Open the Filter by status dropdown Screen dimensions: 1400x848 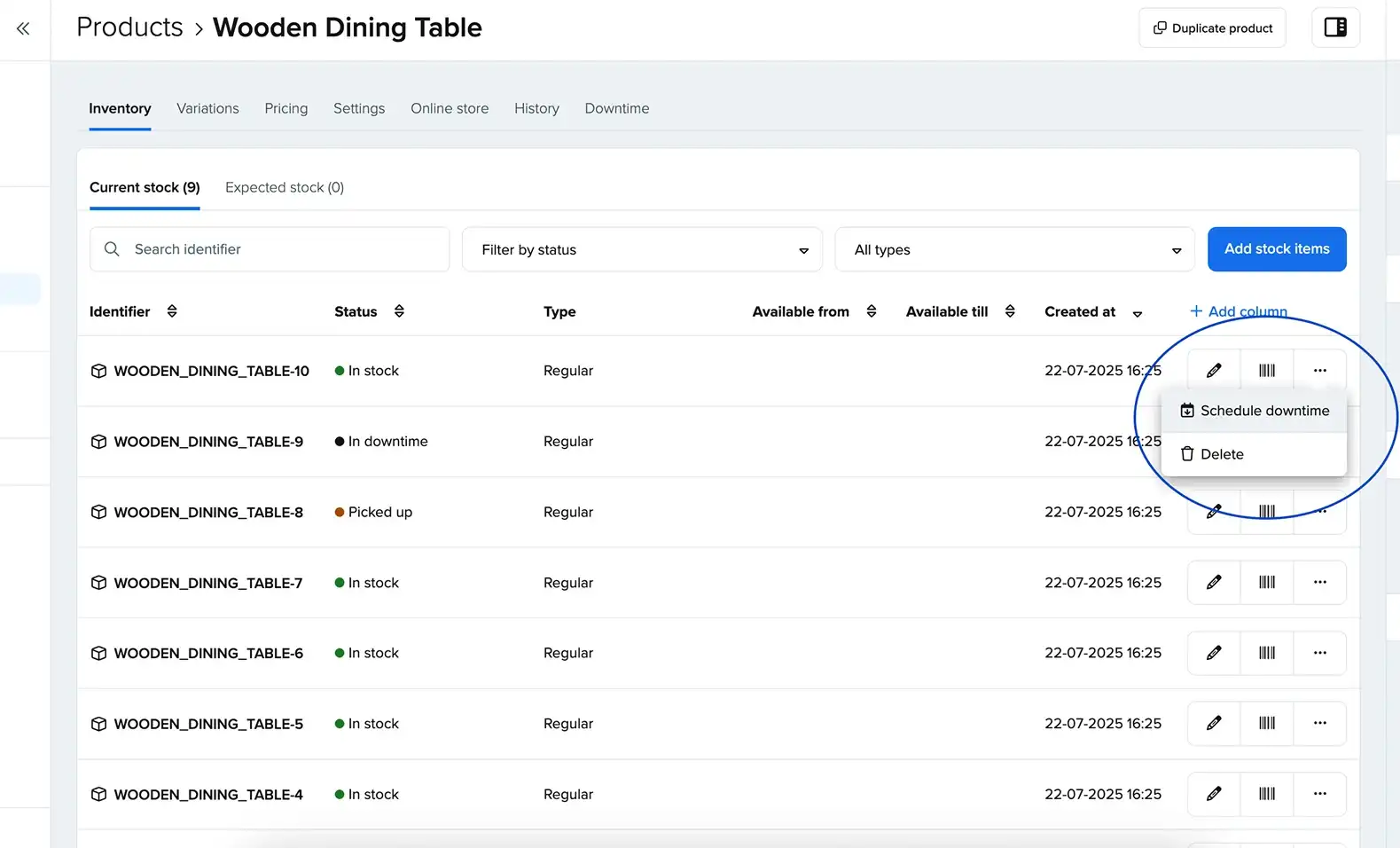coord(642,250)
